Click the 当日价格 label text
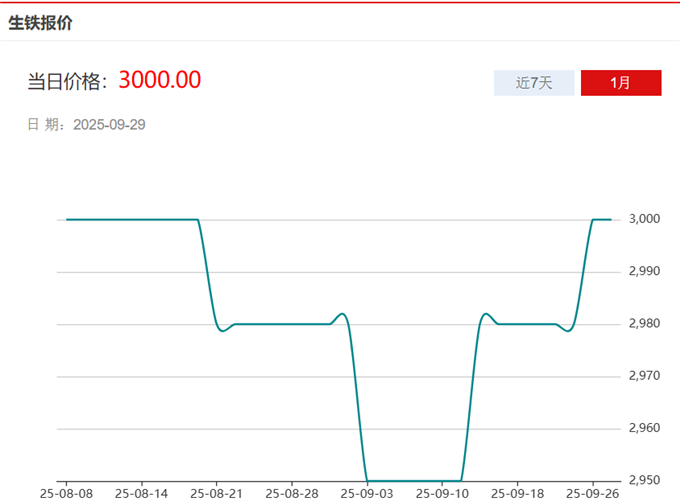 [x=67, y=82]
